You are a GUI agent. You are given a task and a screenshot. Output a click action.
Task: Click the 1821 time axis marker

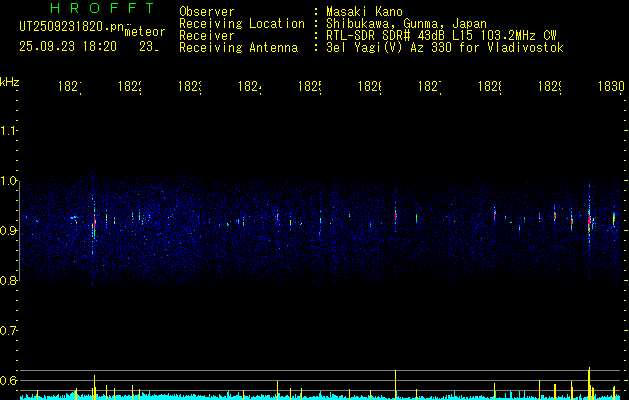[70, 87]
